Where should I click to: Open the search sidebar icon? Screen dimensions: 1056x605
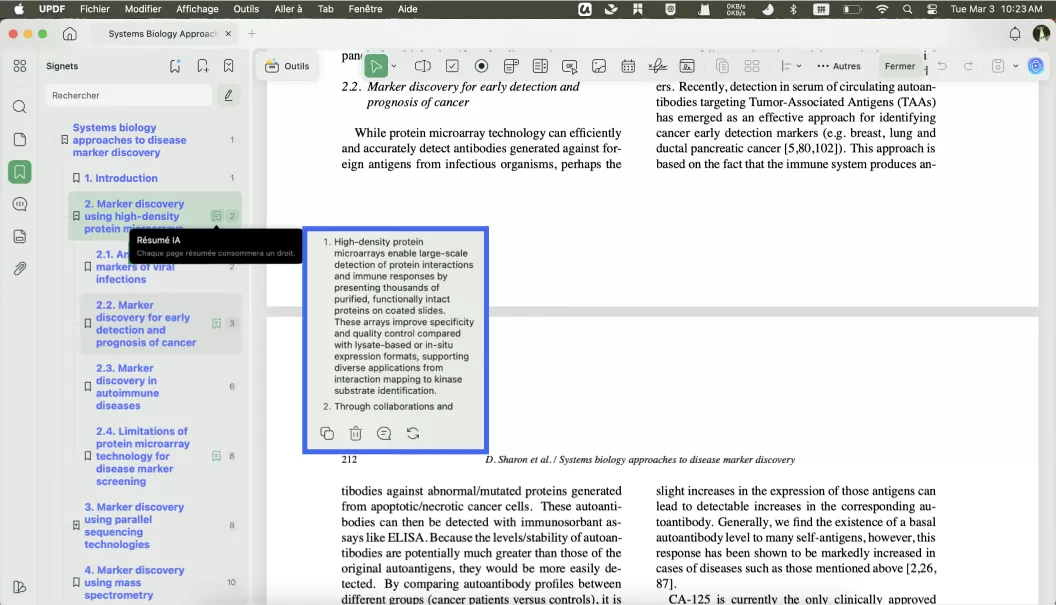click(x=20, y=107)
